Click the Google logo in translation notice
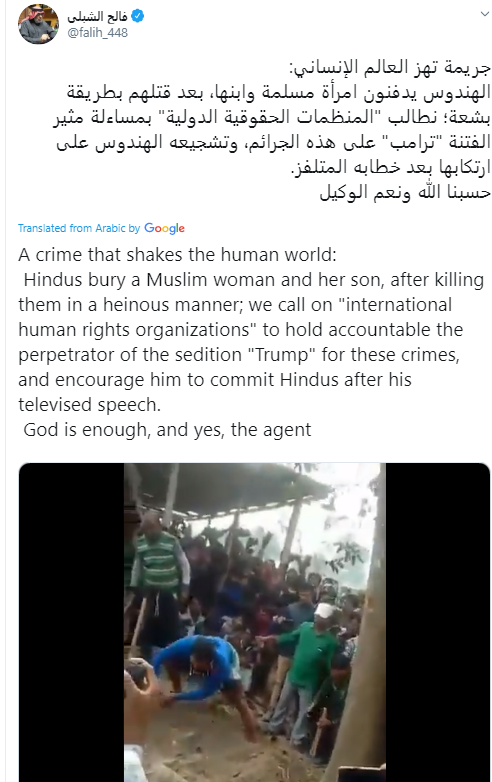This screenshot has width=492, height=782. click(x=164, y=228)
